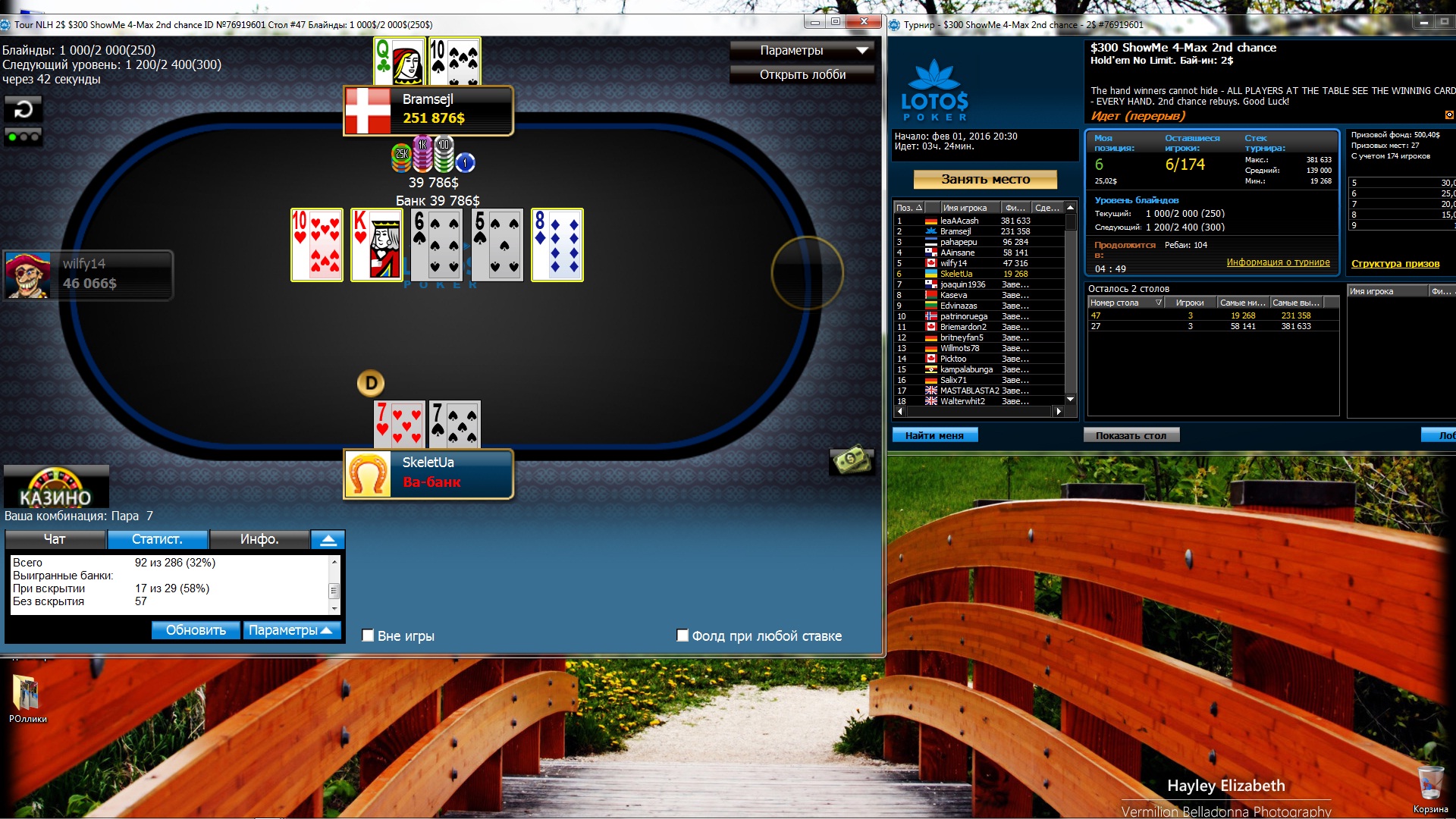Switch to the Статист. tab
Screen dimensions: 1456x819
tap(157, 539)
